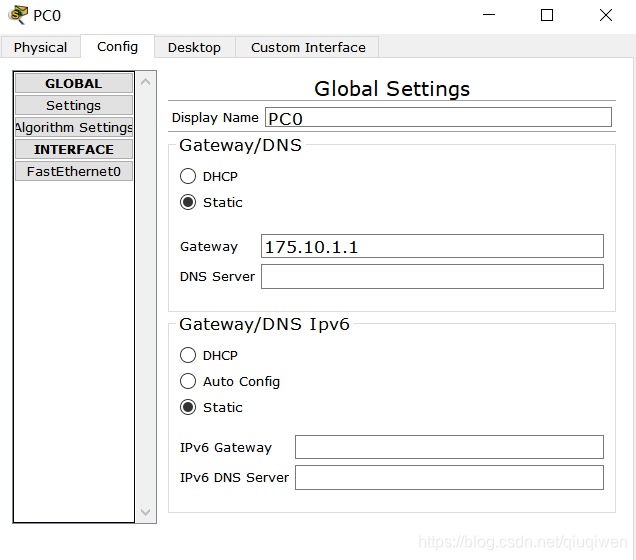The height and width of the screenshot is (560, 636).
Task: Select the FastEthernet0 interface
Action: [74, 171]
